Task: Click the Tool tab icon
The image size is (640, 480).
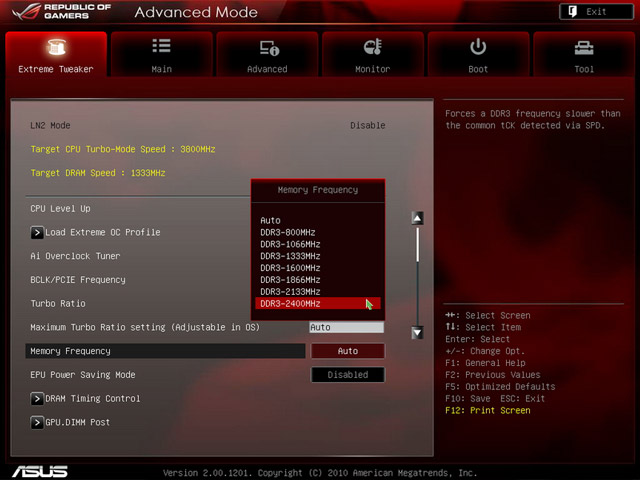Action: (584, 48)
